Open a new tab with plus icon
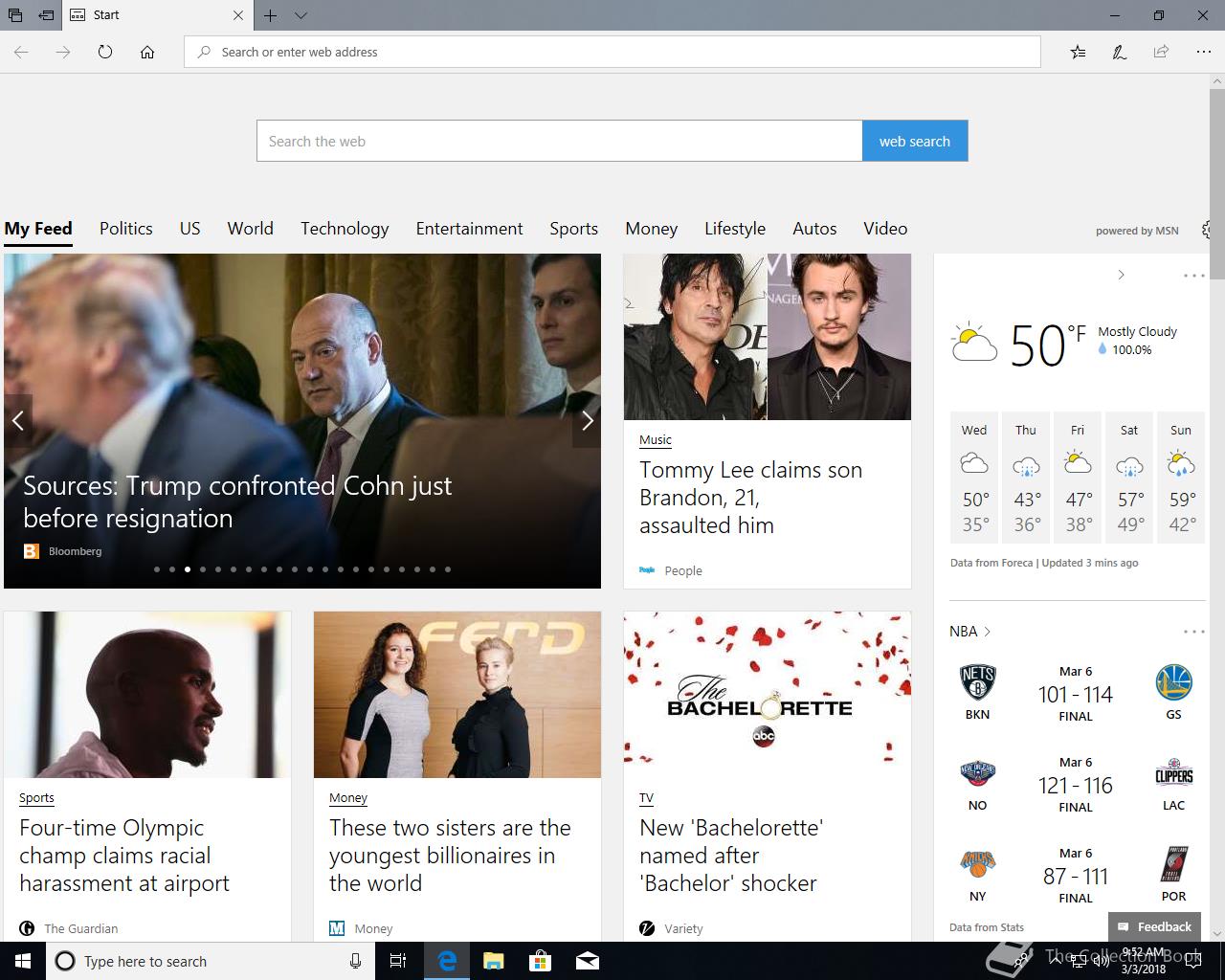 (271, 15)
